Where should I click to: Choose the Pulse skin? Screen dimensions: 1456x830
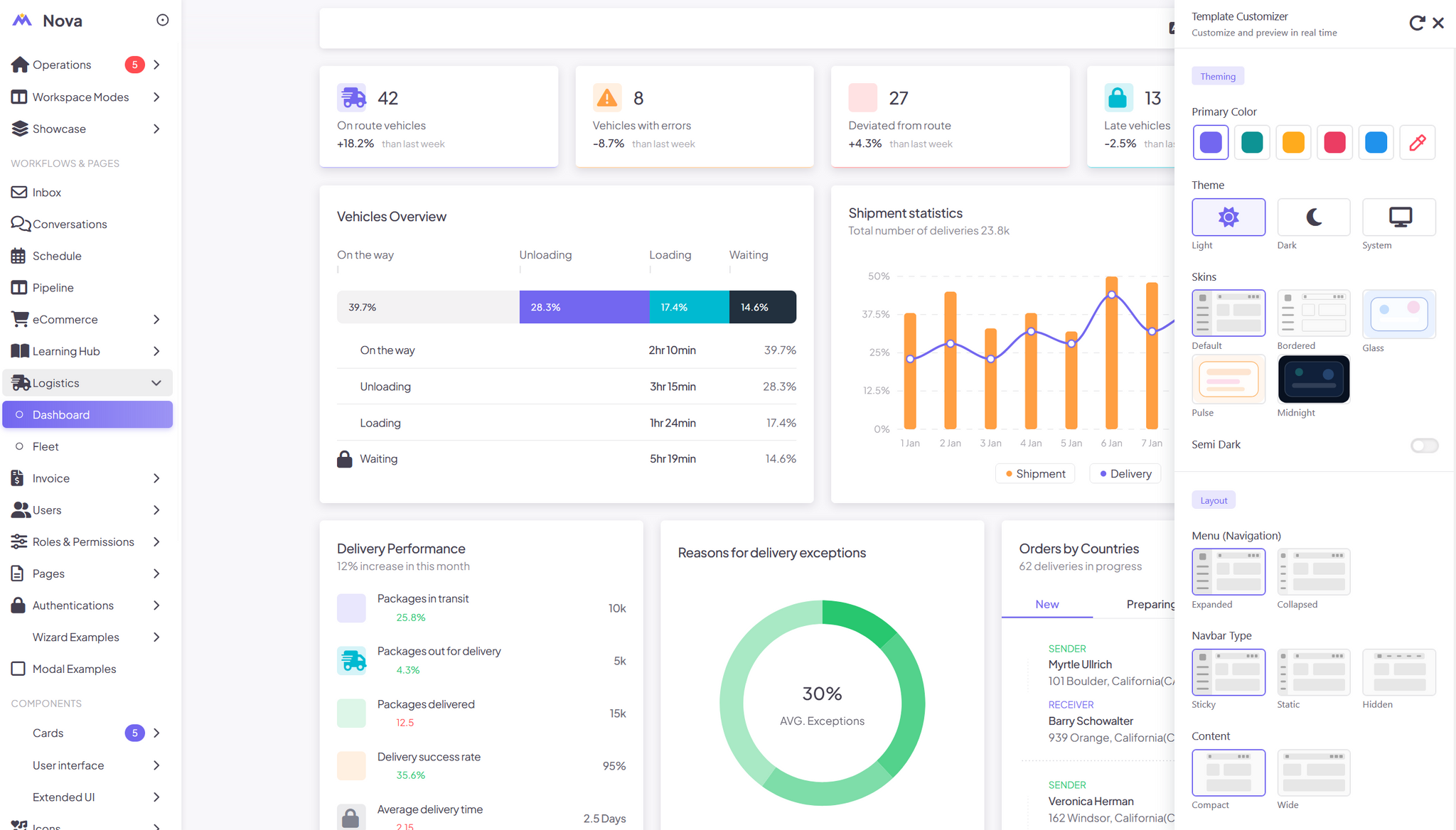1228,379
